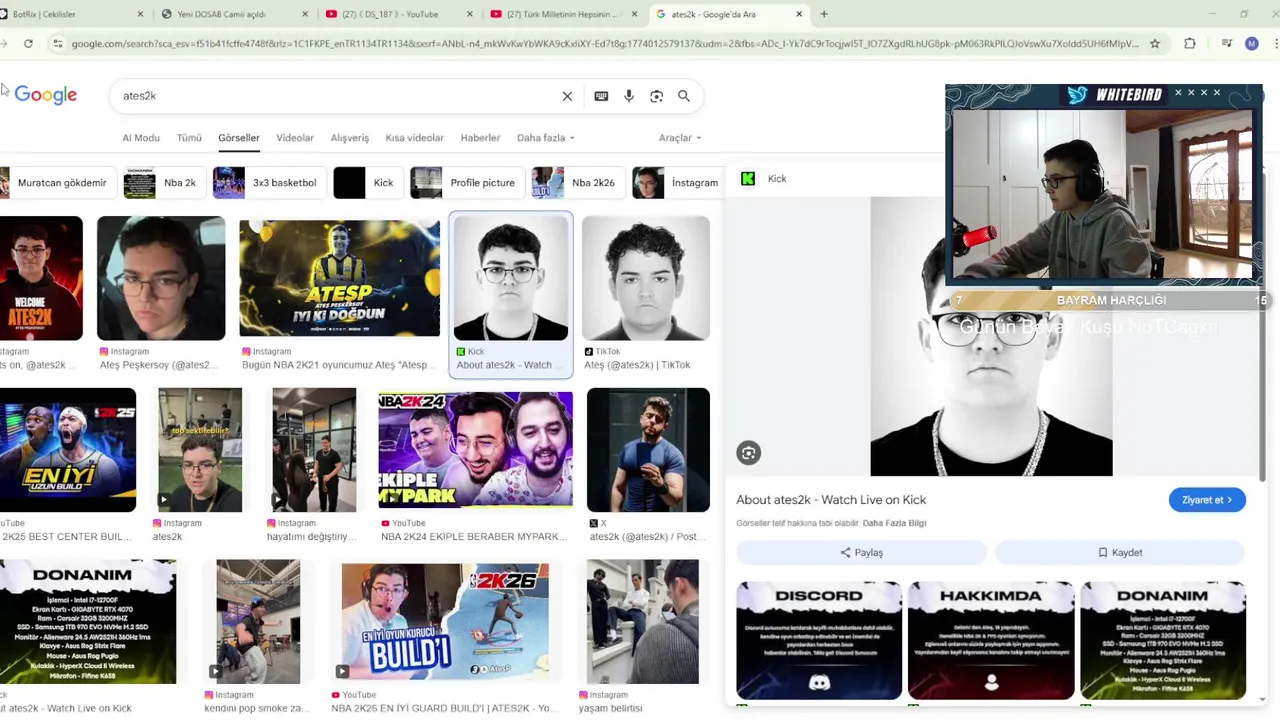Switch to Yeni DOSAB Camii açıldı tab
The height and width of the screenshot is (720, 1280).
point(230,14)
